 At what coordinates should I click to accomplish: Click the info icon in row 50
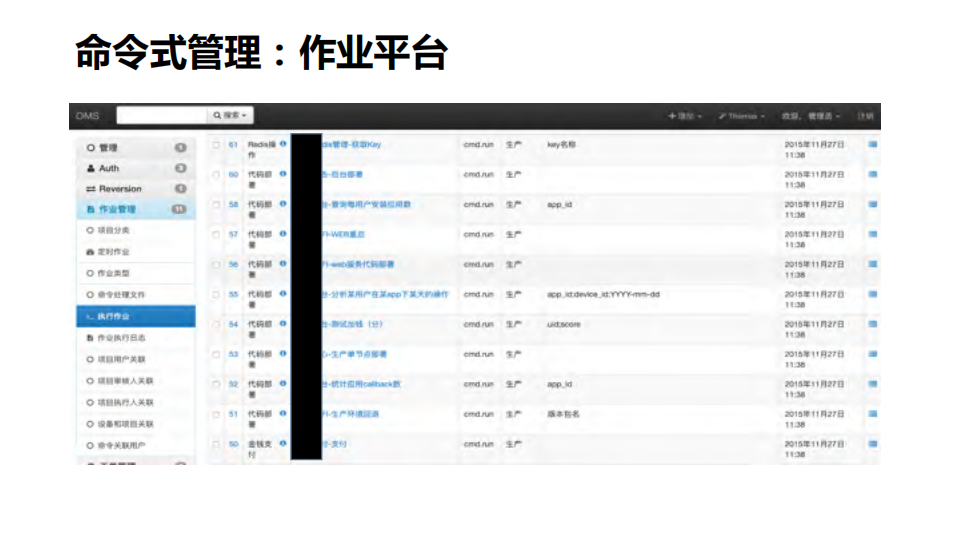point(283,444)
